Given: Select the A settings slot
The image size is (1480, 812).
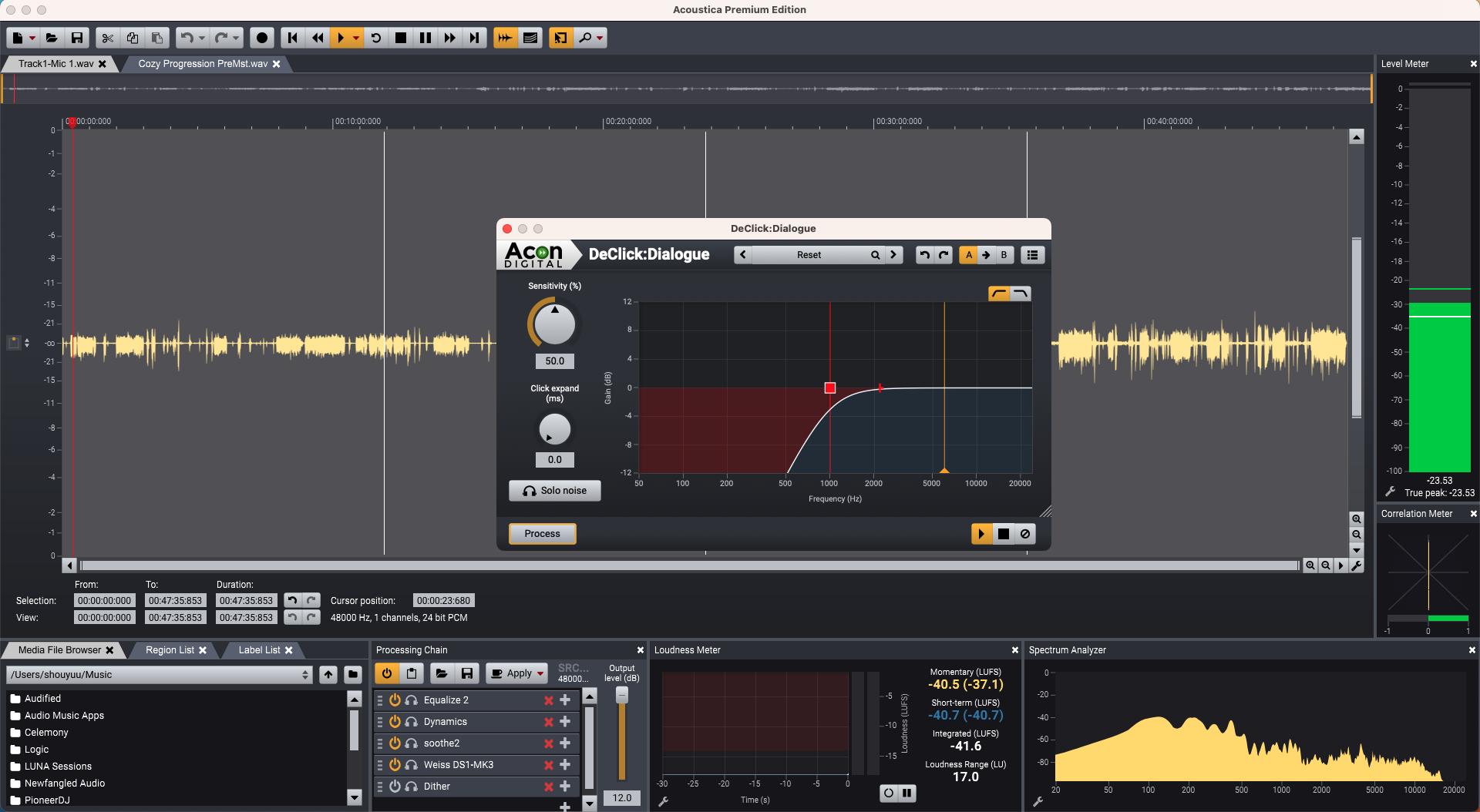Looking at the screenshot, I should click(x=969, y=255).
